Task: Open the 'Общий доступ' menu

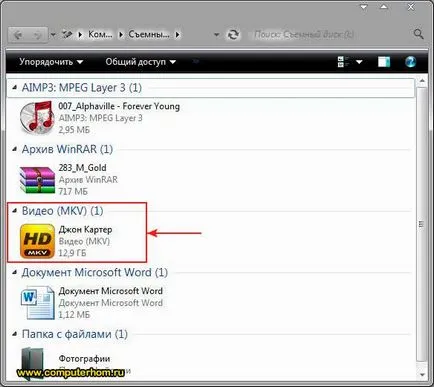Action: click(140, 62)
